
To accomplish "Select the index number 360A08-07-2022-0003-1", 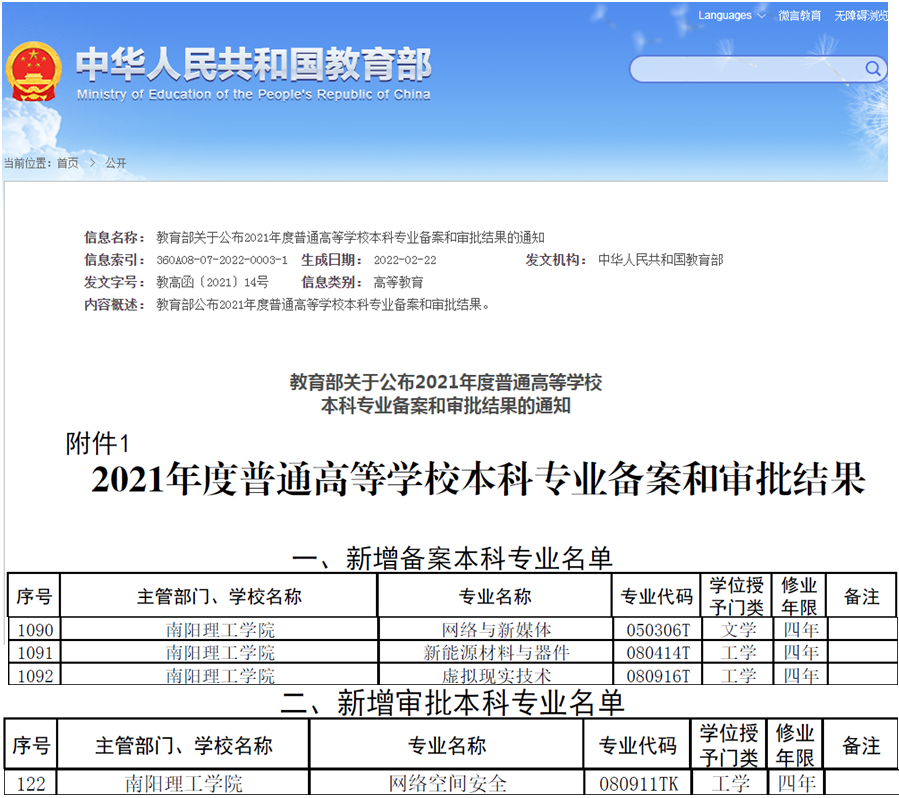I will 222,260.
